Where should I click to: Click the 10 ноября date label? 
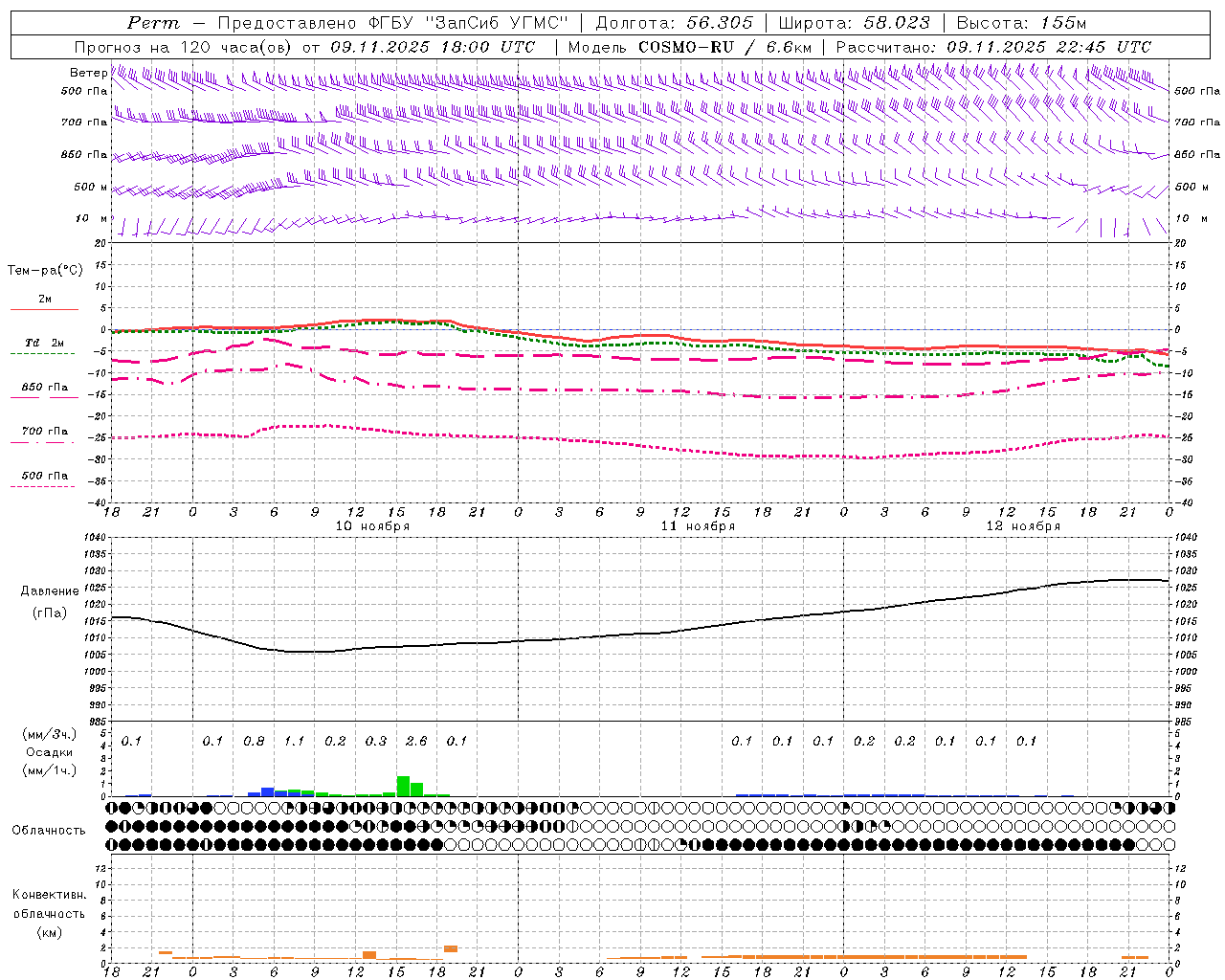(372, 525)
